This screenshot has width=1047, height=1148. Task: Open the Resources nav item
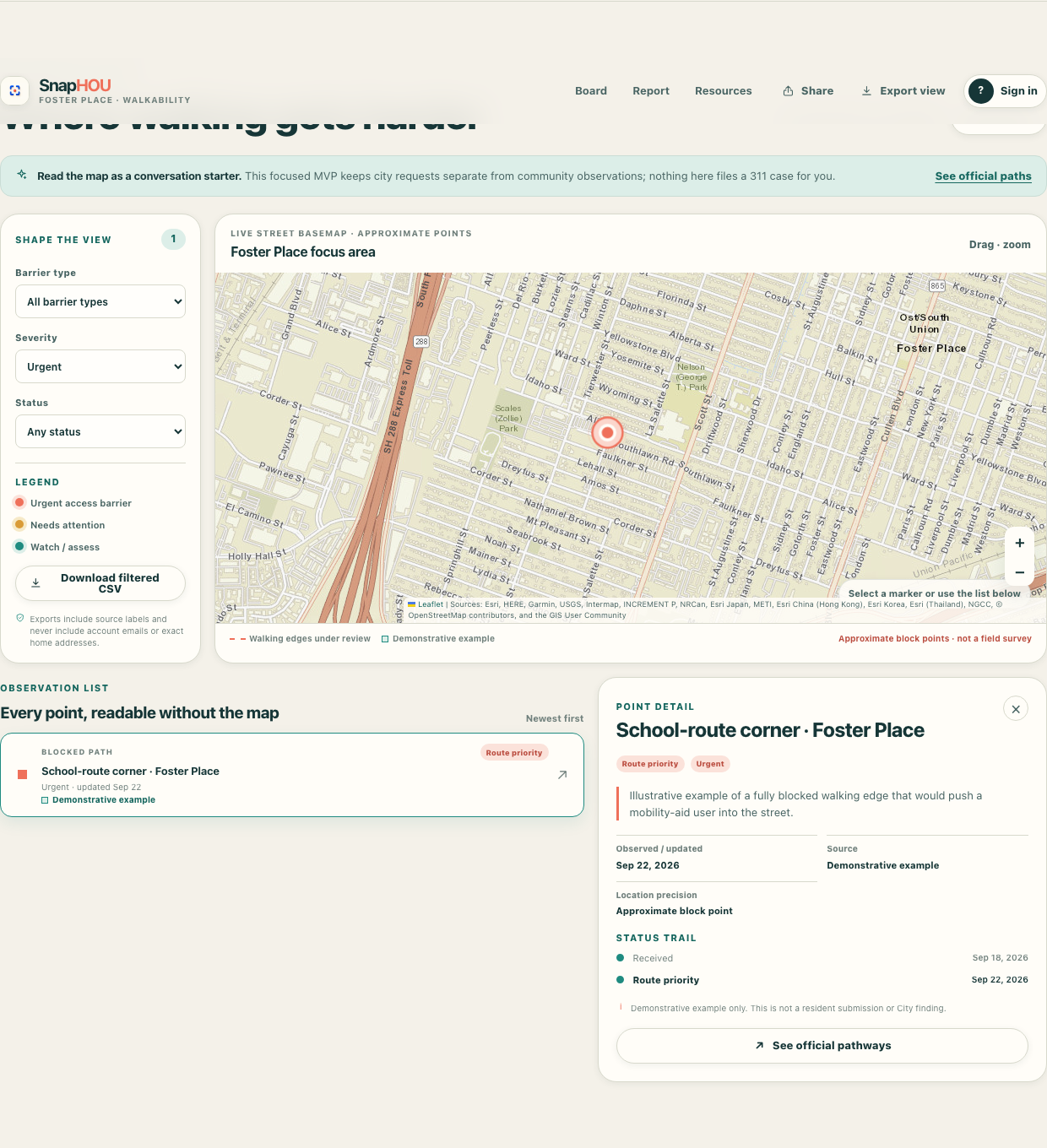click(x=723, y=91)
